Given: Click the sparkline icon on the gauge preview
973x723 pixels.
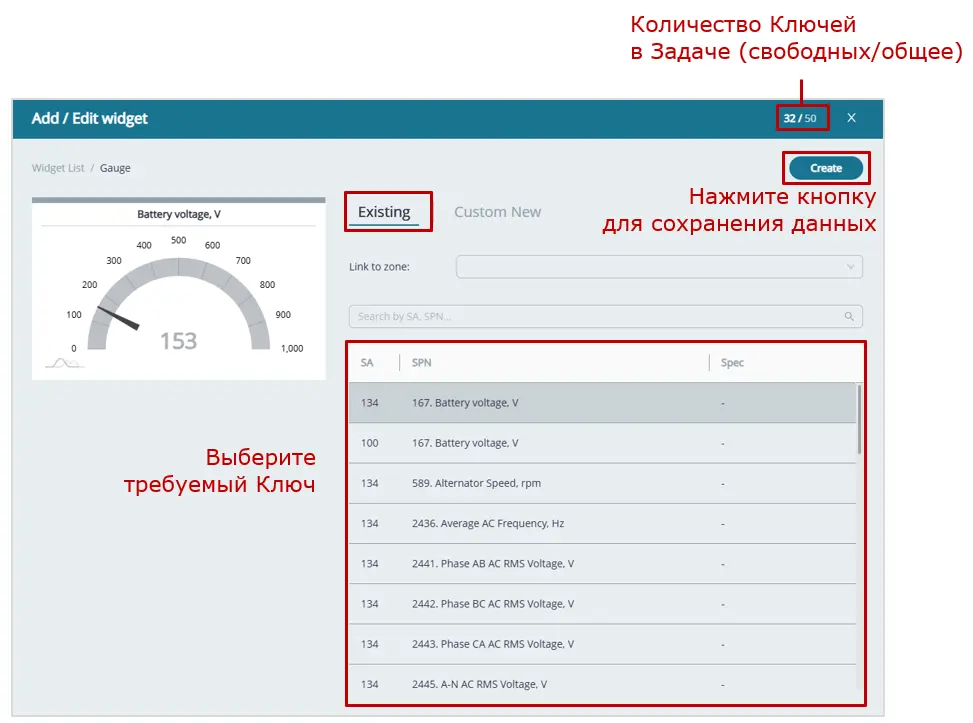Looking at the screenshot, I should click(x=65, y=362).
